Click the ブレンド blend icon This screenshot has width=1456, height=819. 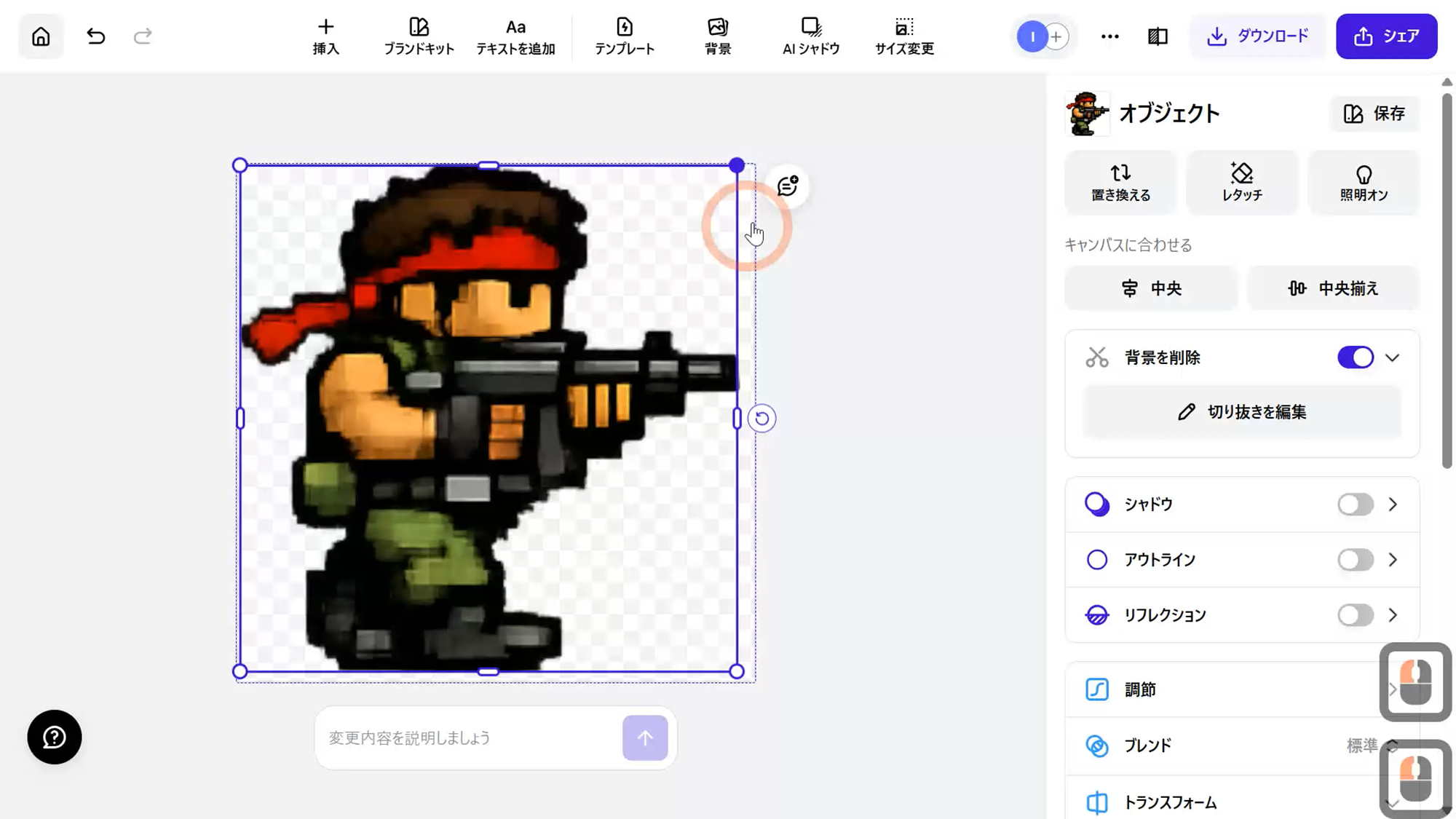1096,745
